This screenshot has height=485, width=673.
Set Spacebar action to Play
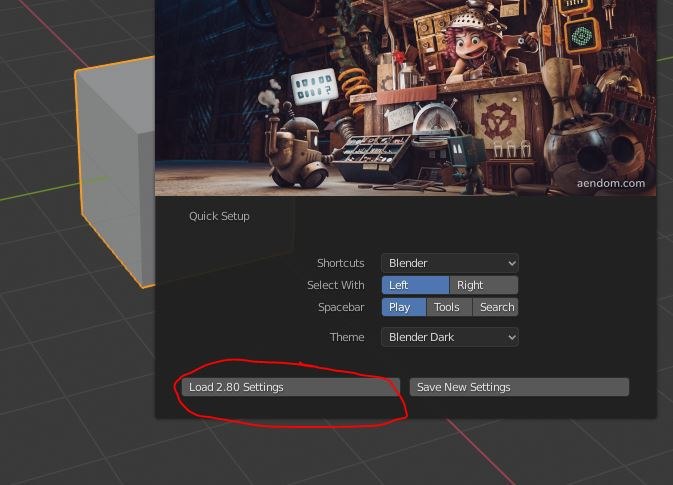[404, 307]
